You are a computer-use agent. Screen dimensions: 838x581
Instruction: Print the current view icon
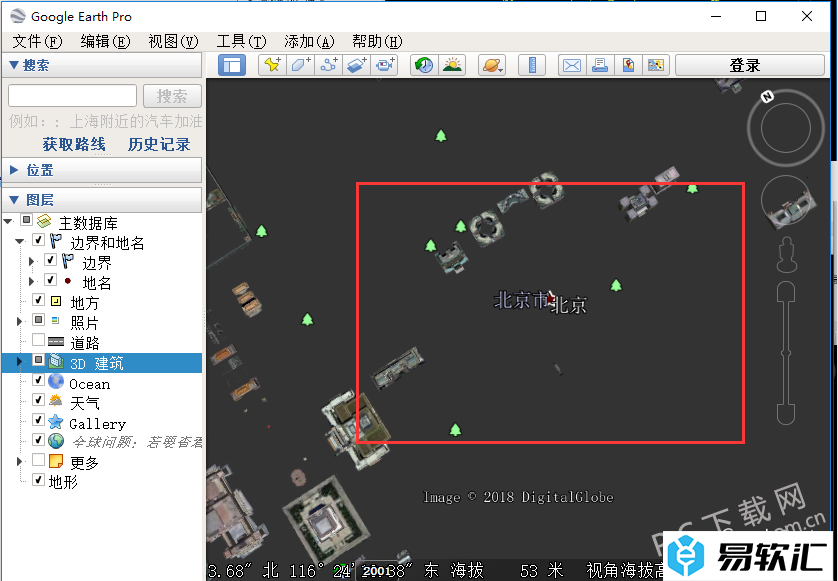coord(600,65)
